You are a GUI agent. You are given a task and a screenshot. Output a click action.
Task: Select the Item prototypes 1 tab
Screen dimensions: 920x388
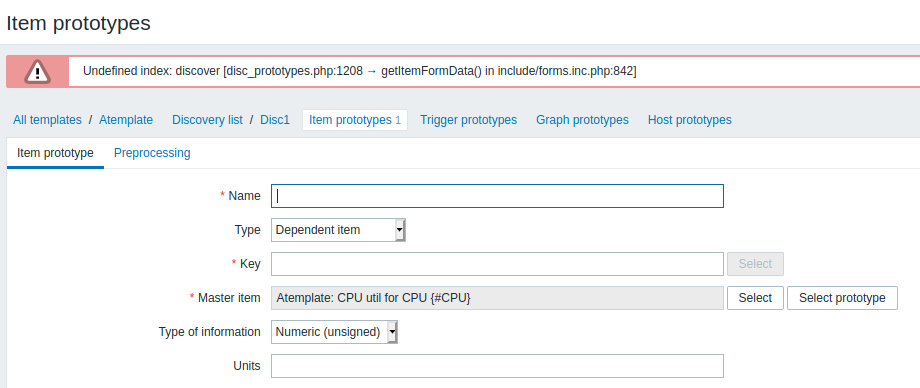pyautogui.click(x=355, y=120)
